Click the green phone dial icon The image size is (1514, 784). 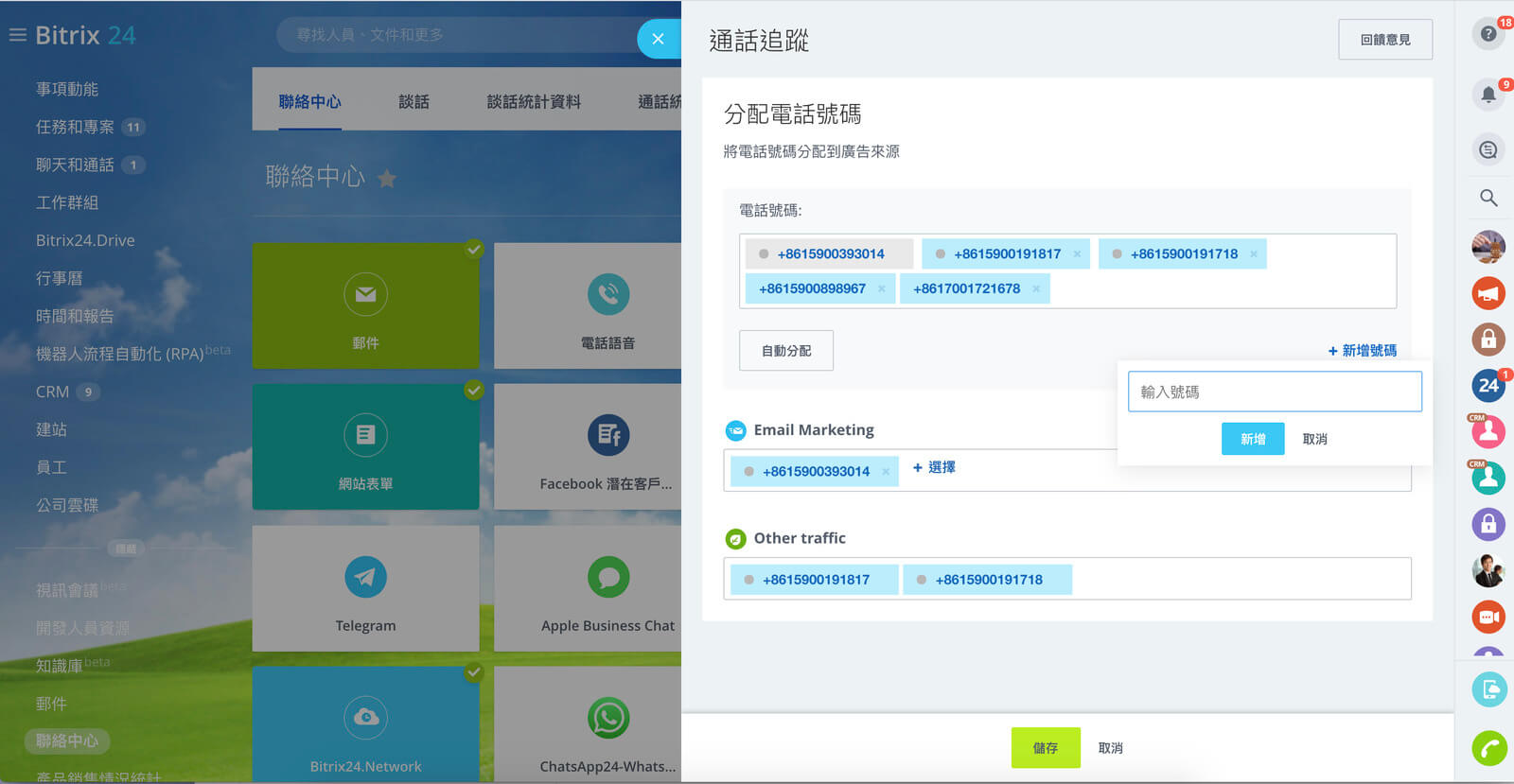tap(1488, 749)
